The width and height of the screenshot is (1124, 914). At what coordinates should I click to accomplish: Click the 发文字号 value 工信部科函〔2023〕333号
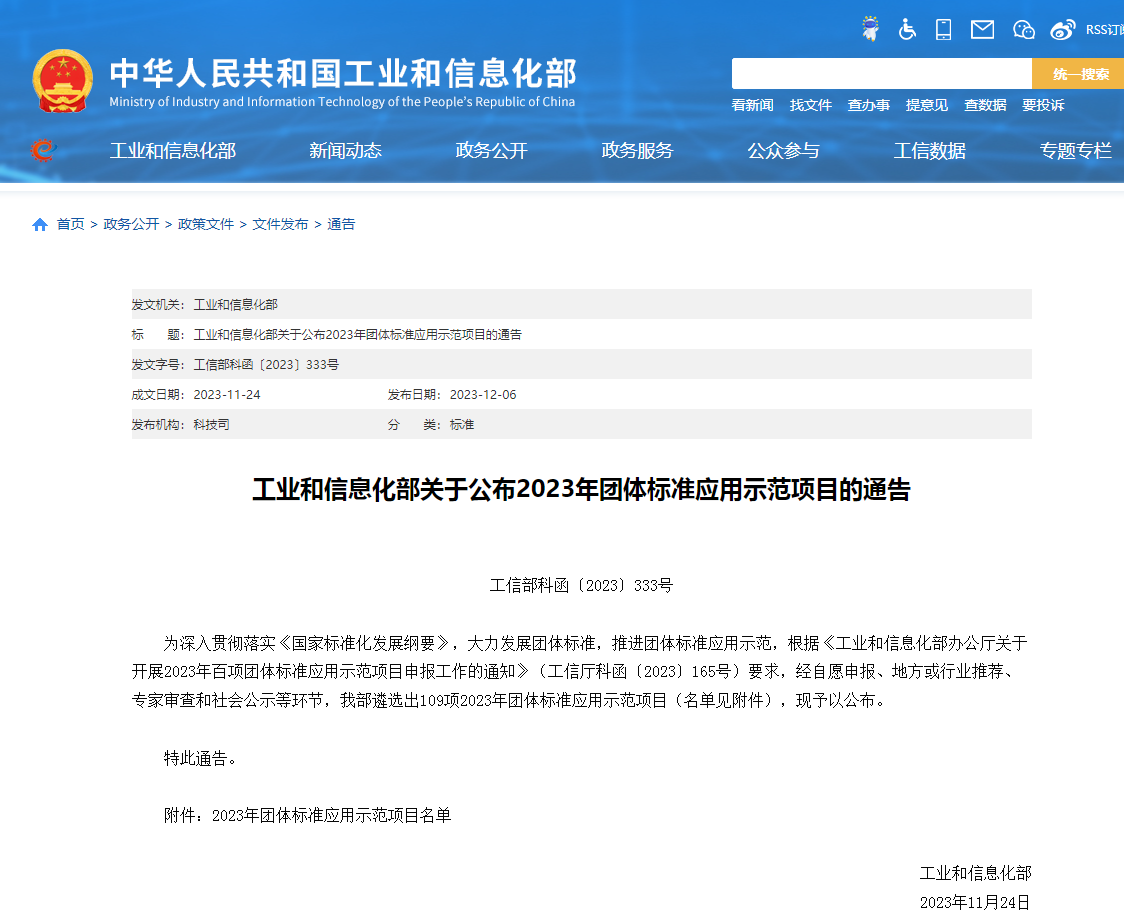click(x=266, y=365)
